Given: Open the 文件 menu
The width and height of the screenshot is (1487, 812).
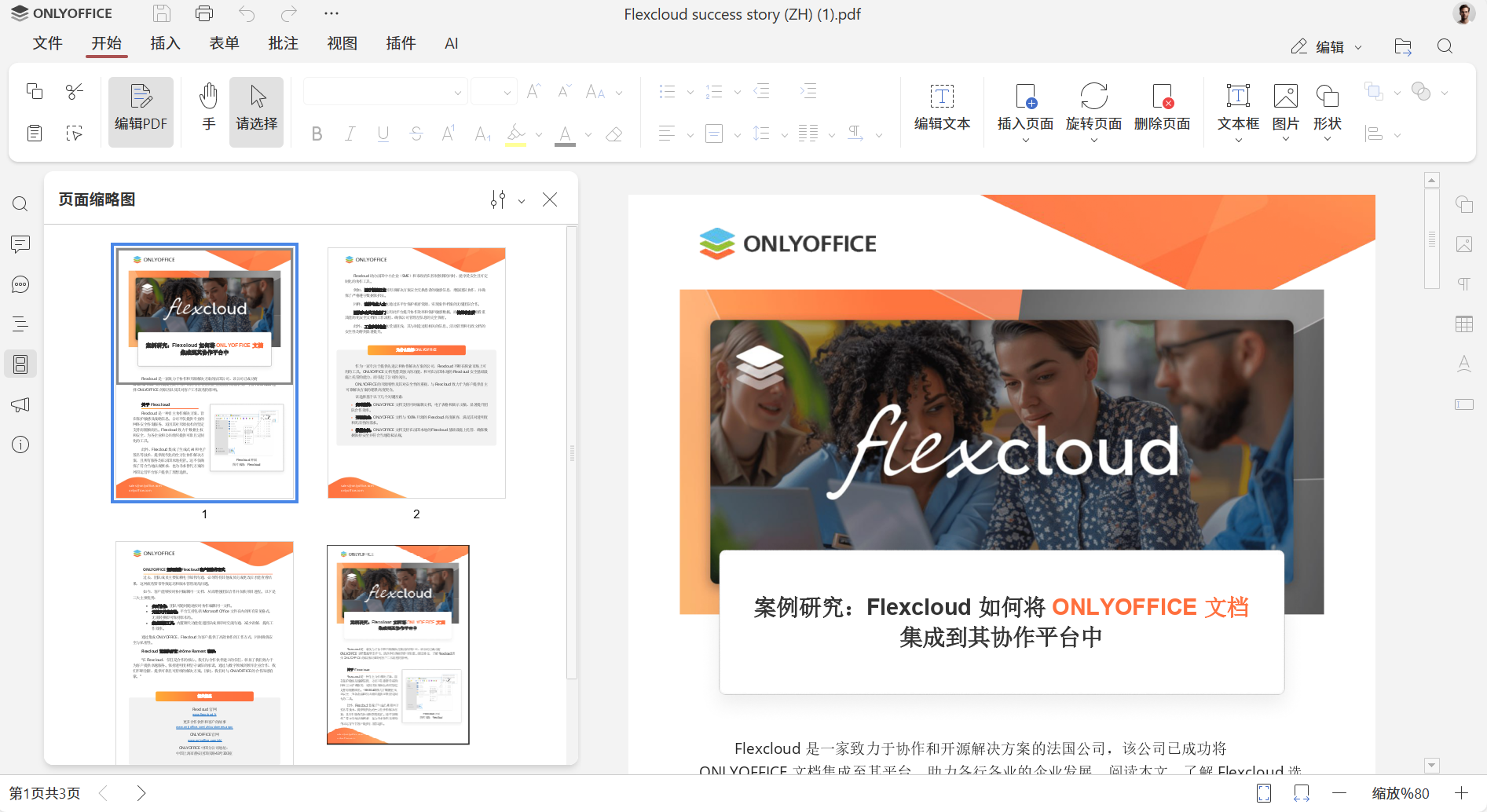Looking at the screenshot, I should (x=48, y=44).
